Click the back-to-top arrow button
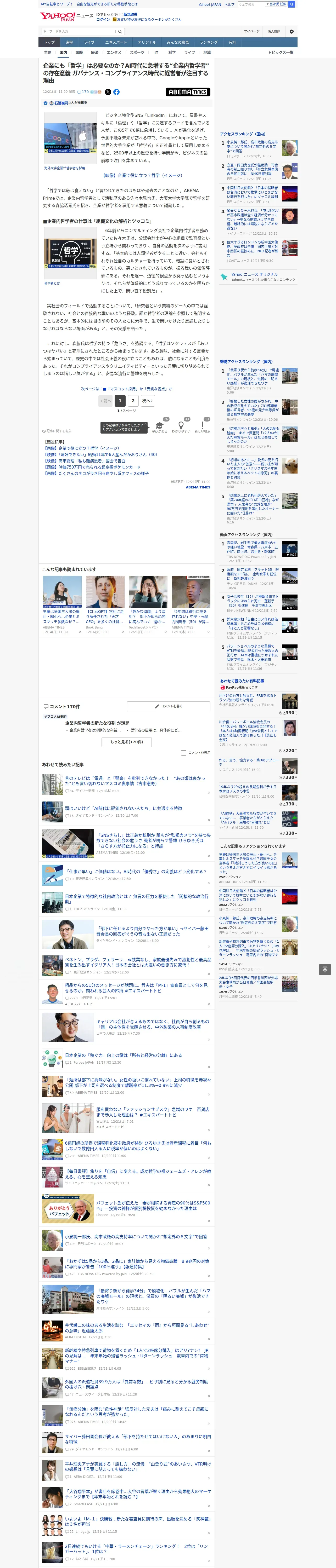 click(325, 969)
